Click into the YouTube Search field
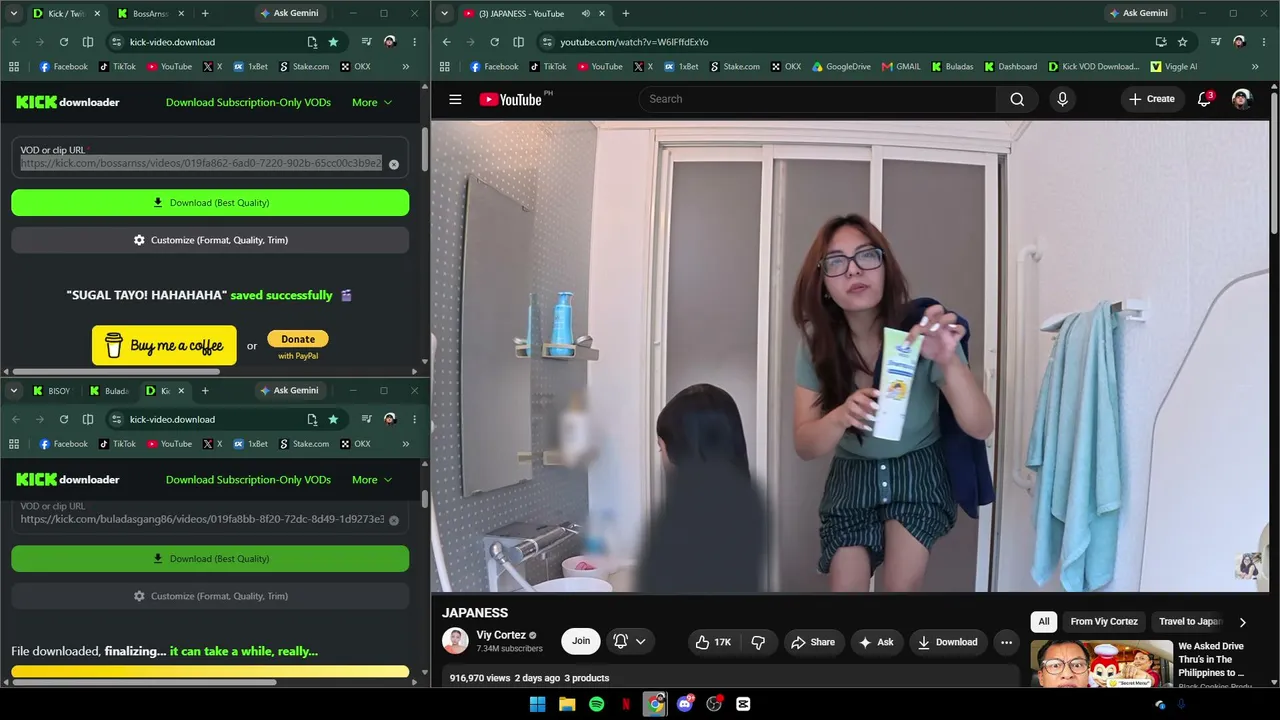 (x=818, y=99)
